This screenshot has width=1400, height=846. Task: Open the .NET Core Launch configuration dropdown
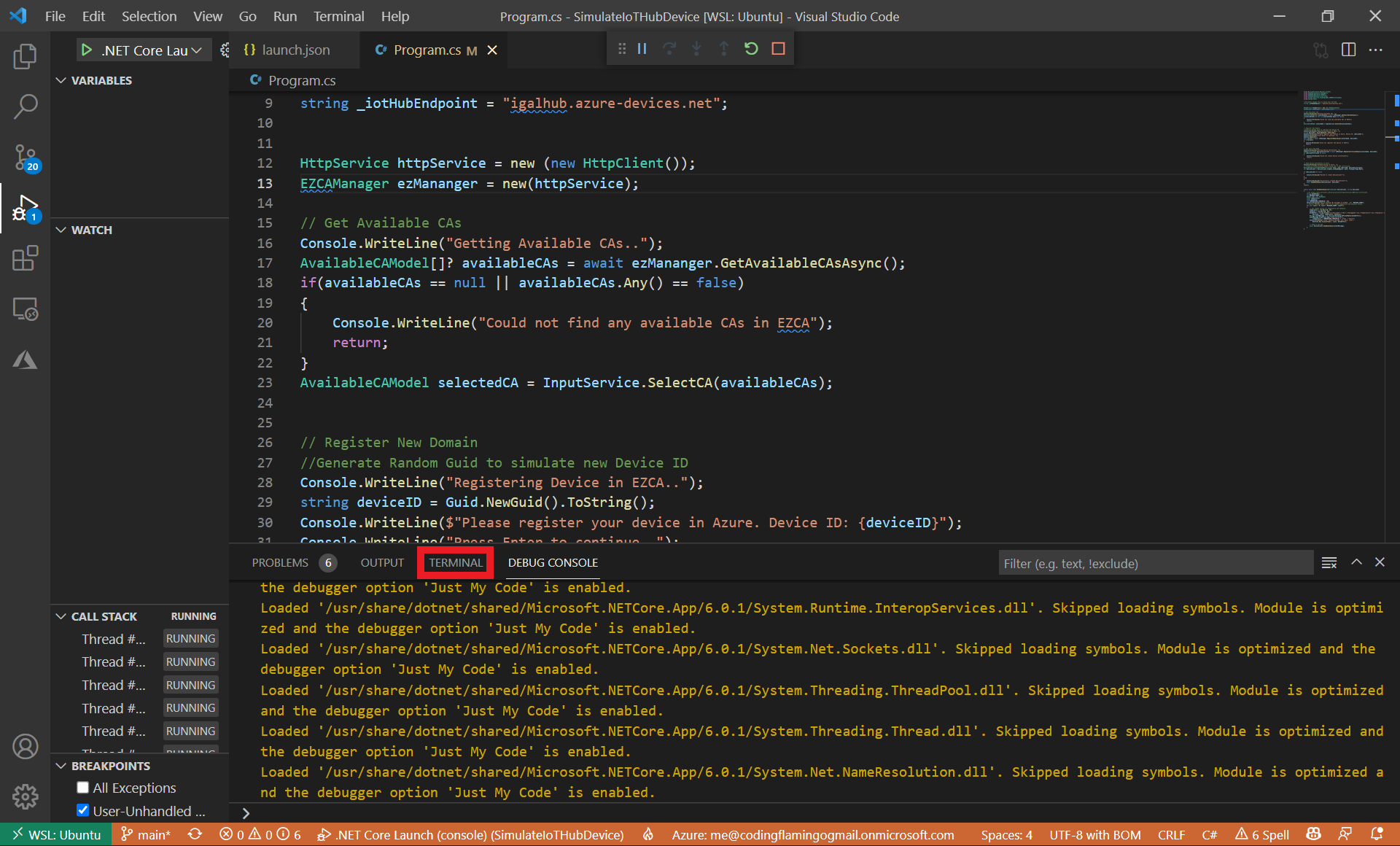(x=152, y=50)
